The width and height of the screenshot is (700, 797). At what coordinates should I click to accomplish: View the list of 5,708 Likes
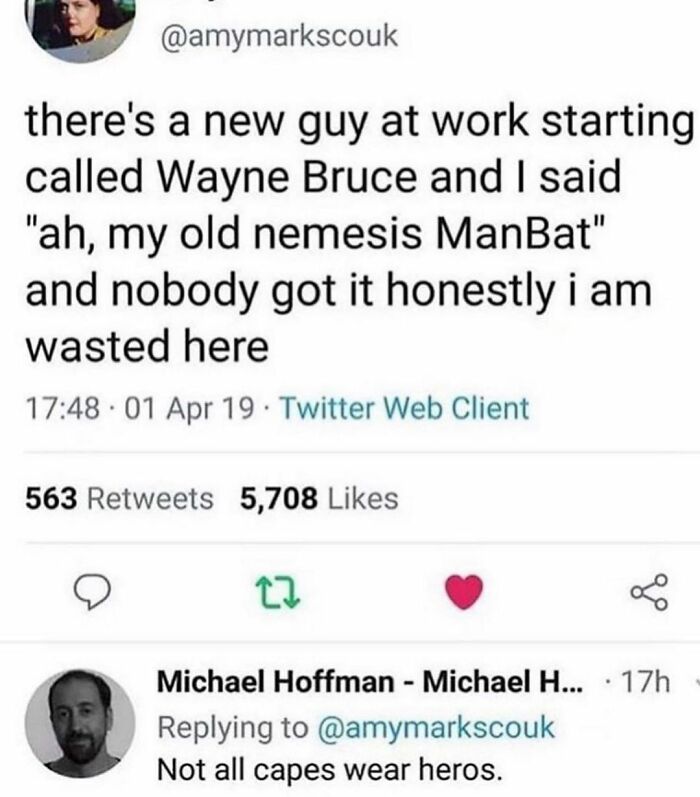(319, 496)
